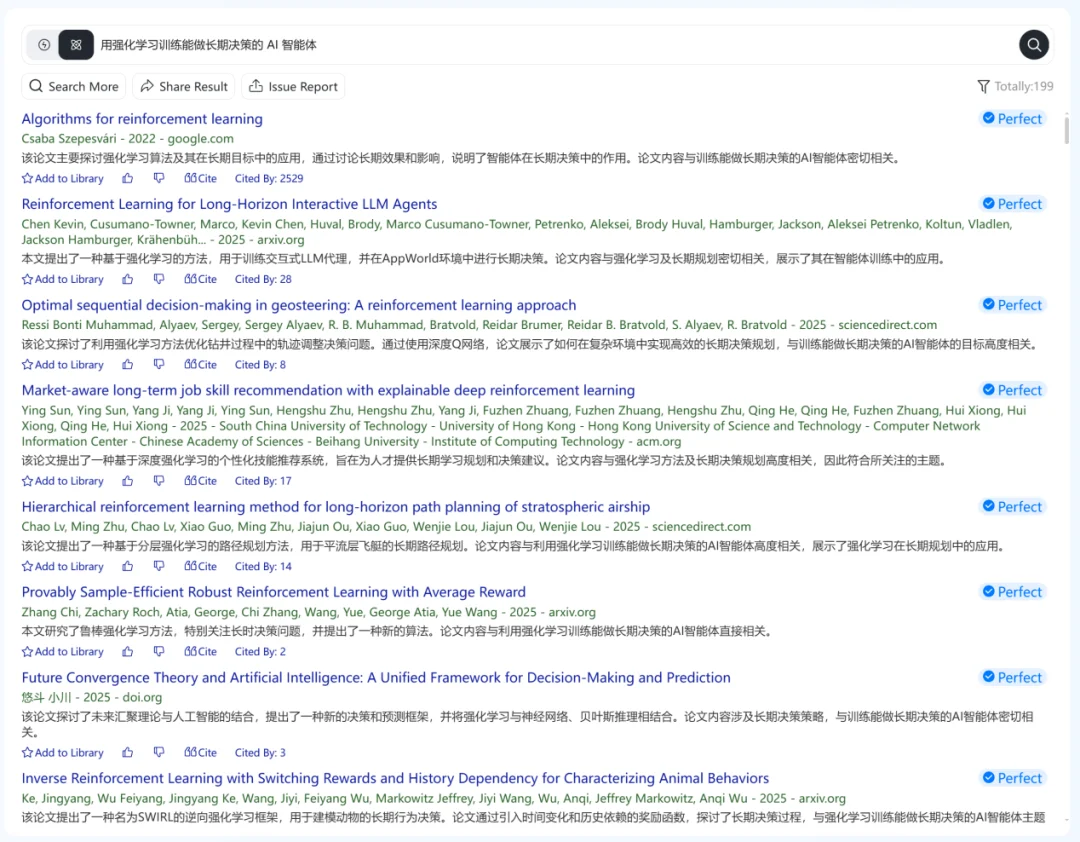Click into the search query text field

[550, 45]
